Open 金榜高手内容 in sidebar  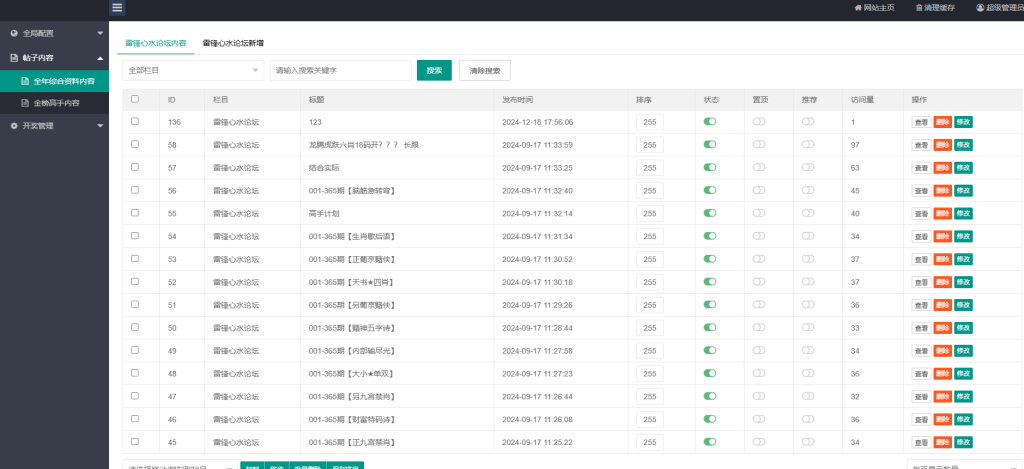click(x=54, y=103)
